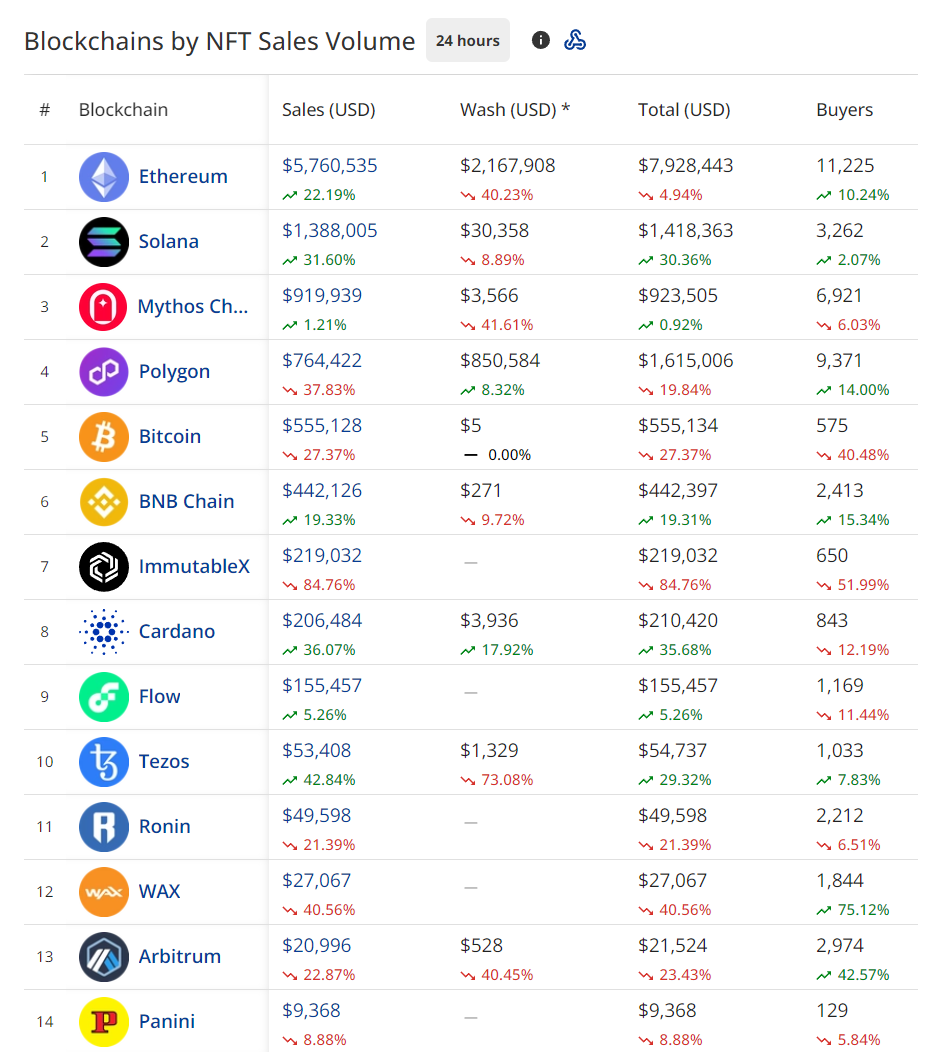Click BNB Chain sales value $442,126
Viewport: 929px width, 1052px height.
[x=322, y=491]
